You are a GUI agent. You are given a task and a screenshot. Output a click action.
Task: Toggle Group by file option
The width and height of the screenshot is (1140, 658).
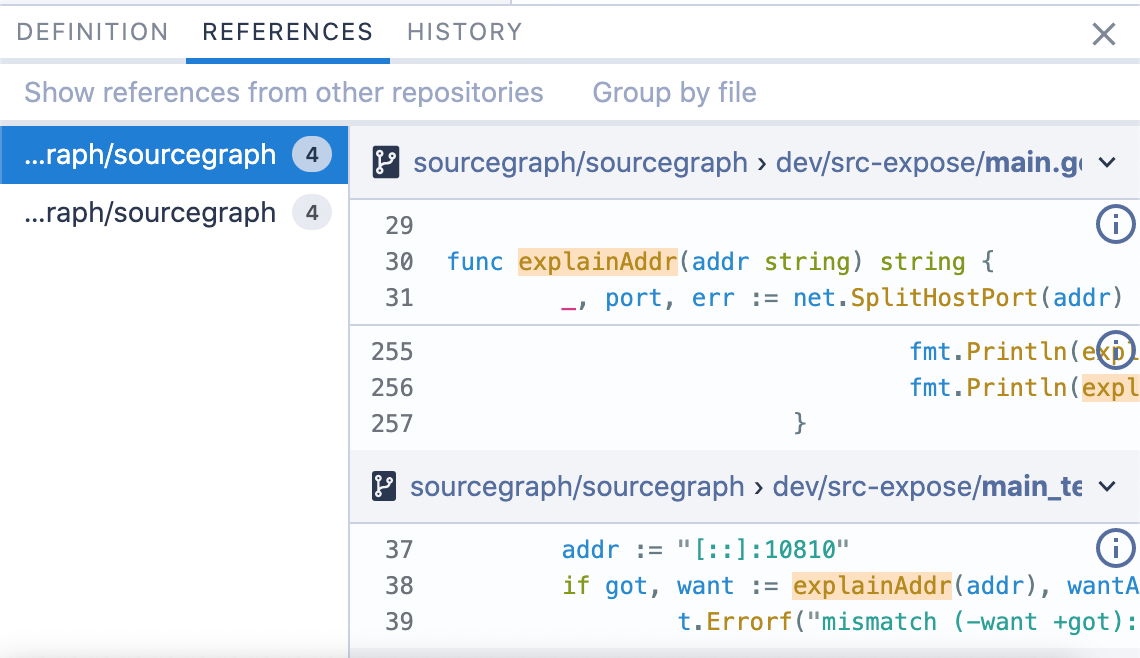click(674, 93)
